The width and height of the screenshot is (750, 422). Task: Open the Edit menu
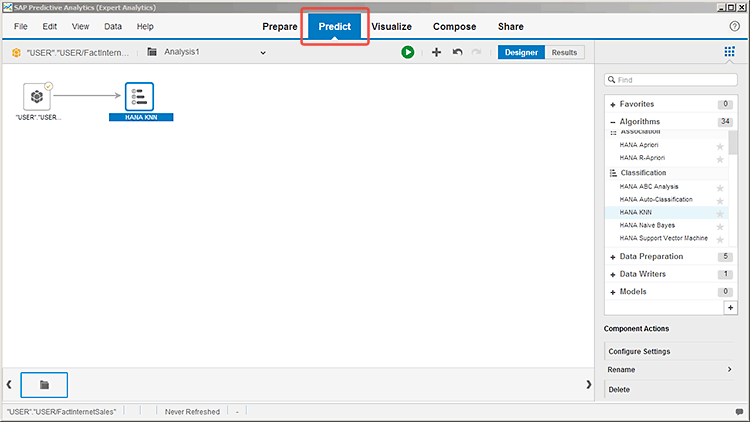click(50, 26)
